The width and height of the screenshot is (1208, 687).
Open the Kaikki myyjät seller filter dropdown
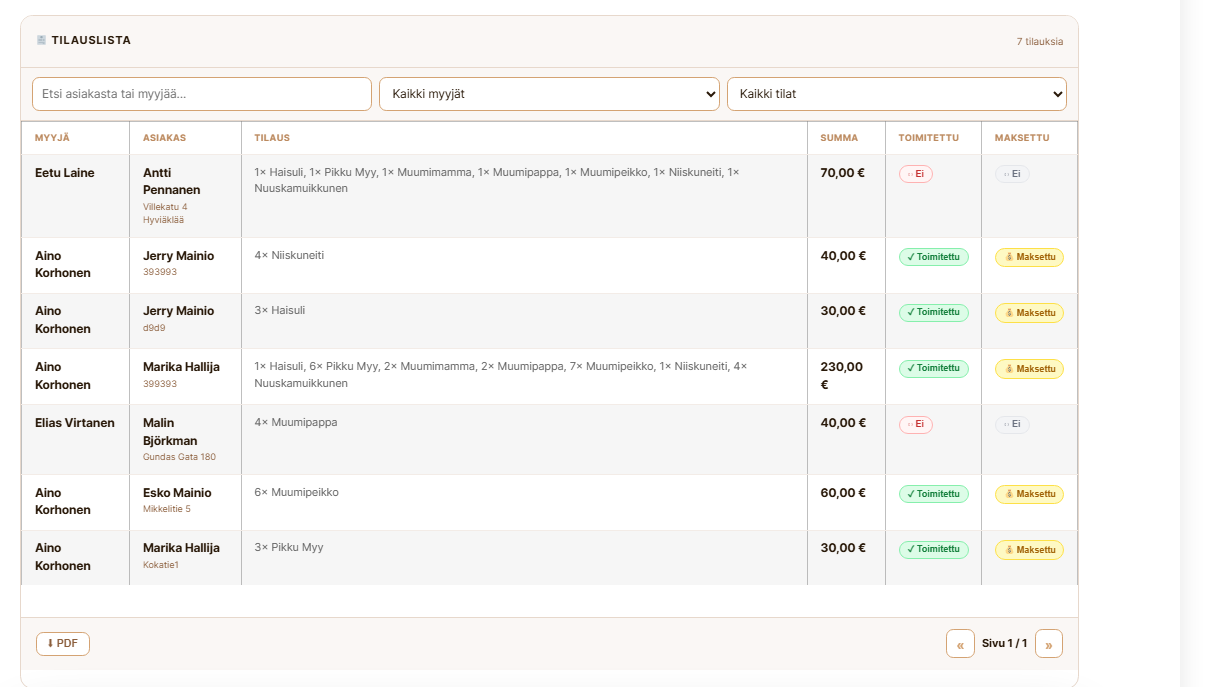549,94
